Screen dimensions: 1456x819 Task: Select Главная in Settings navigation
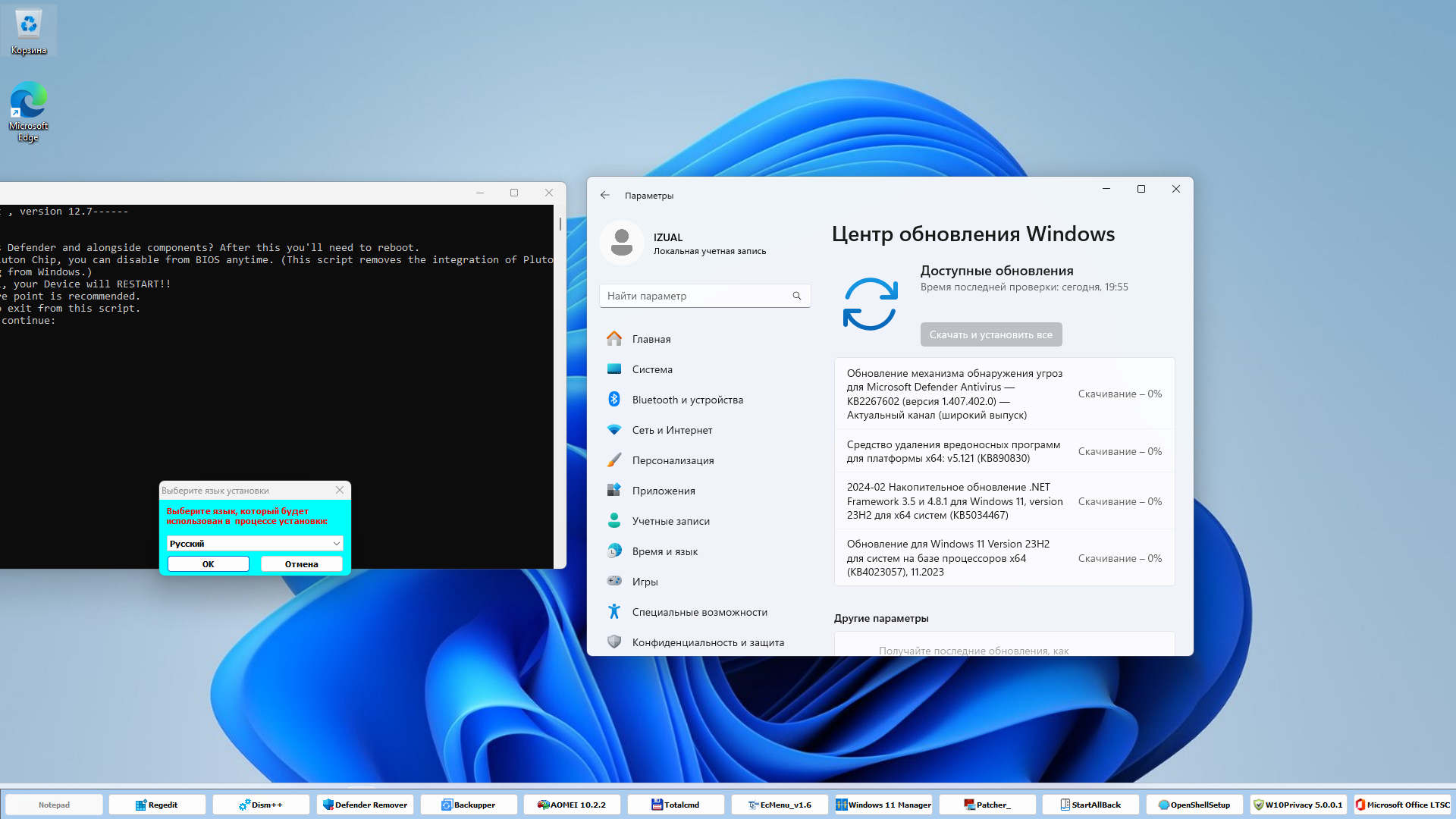705,339
